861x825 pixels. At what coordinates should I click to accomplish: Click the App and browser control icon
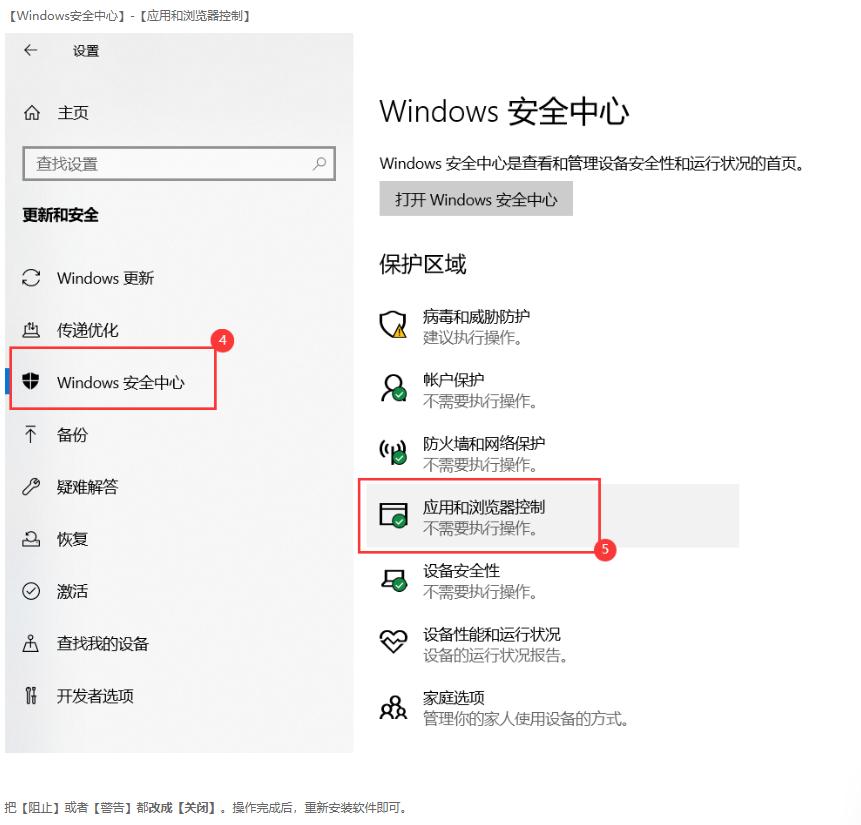coord(393,516)
